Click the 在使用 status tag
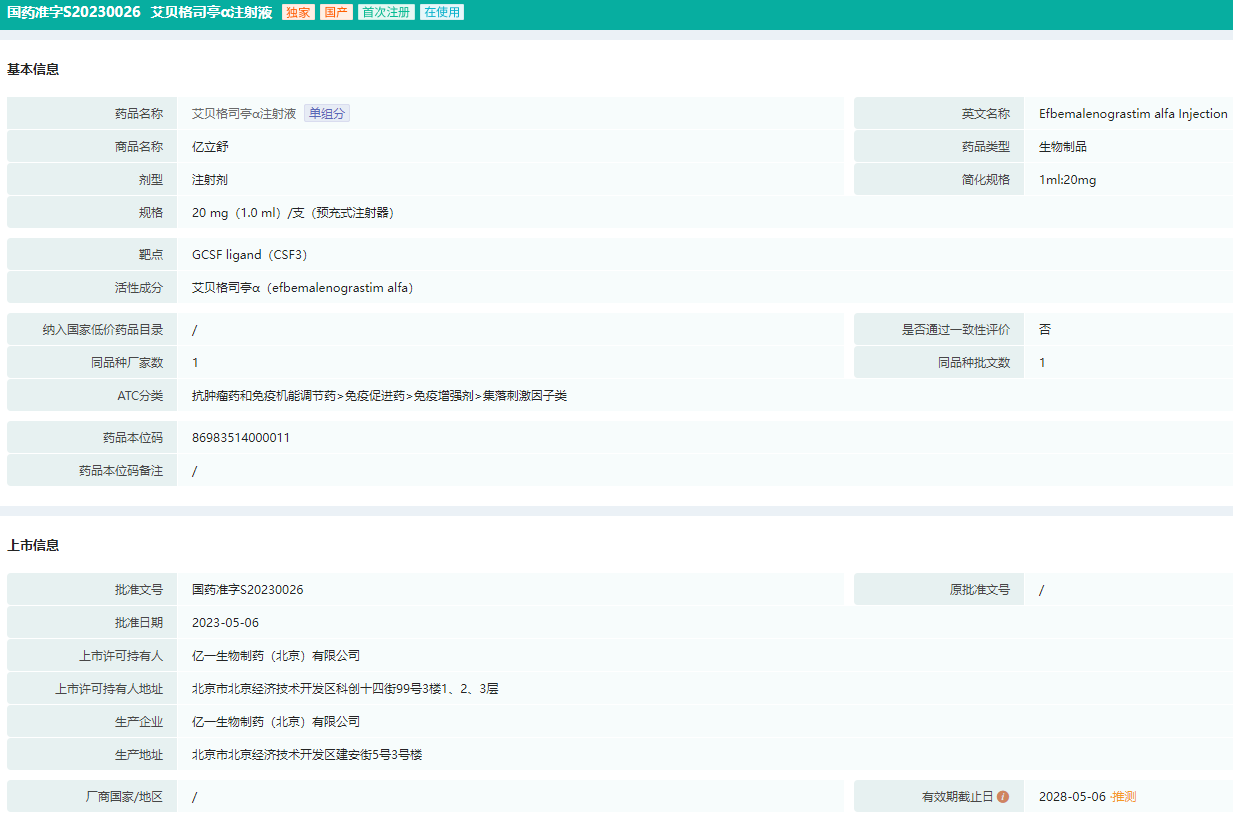Viewport: 1233px width, 814px height. pyautogui.click(x=441, y=13)
